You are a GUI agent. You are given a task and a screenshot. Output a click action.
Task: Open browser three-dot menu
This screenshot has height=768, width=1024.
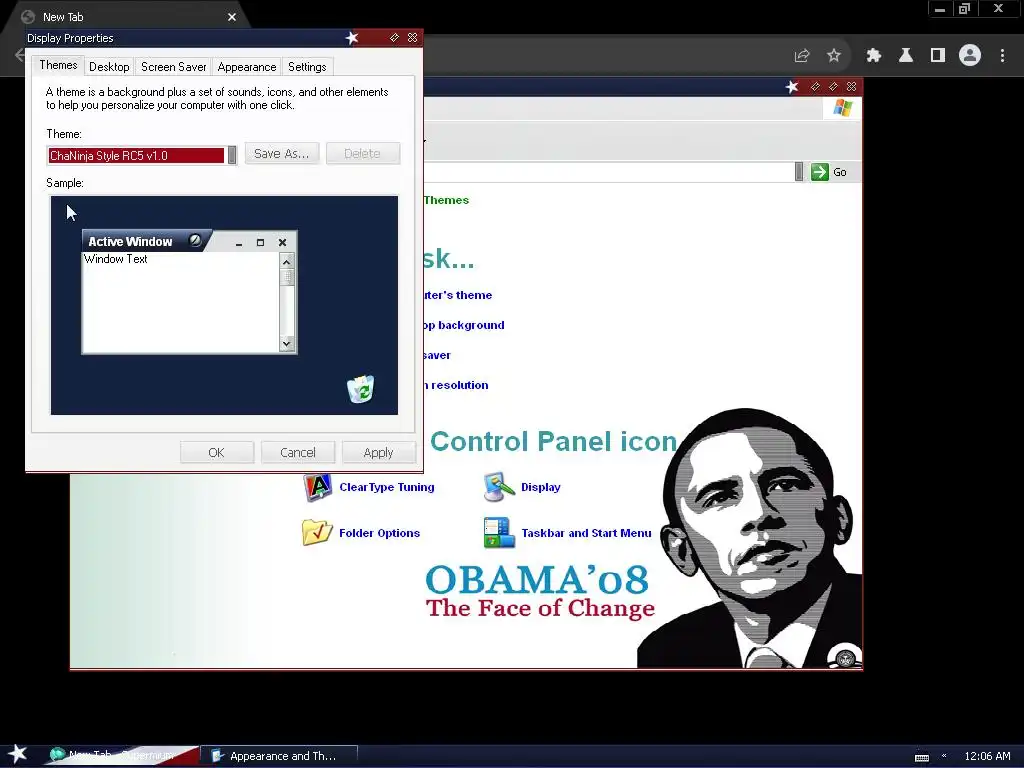(x=1002, y=56)
